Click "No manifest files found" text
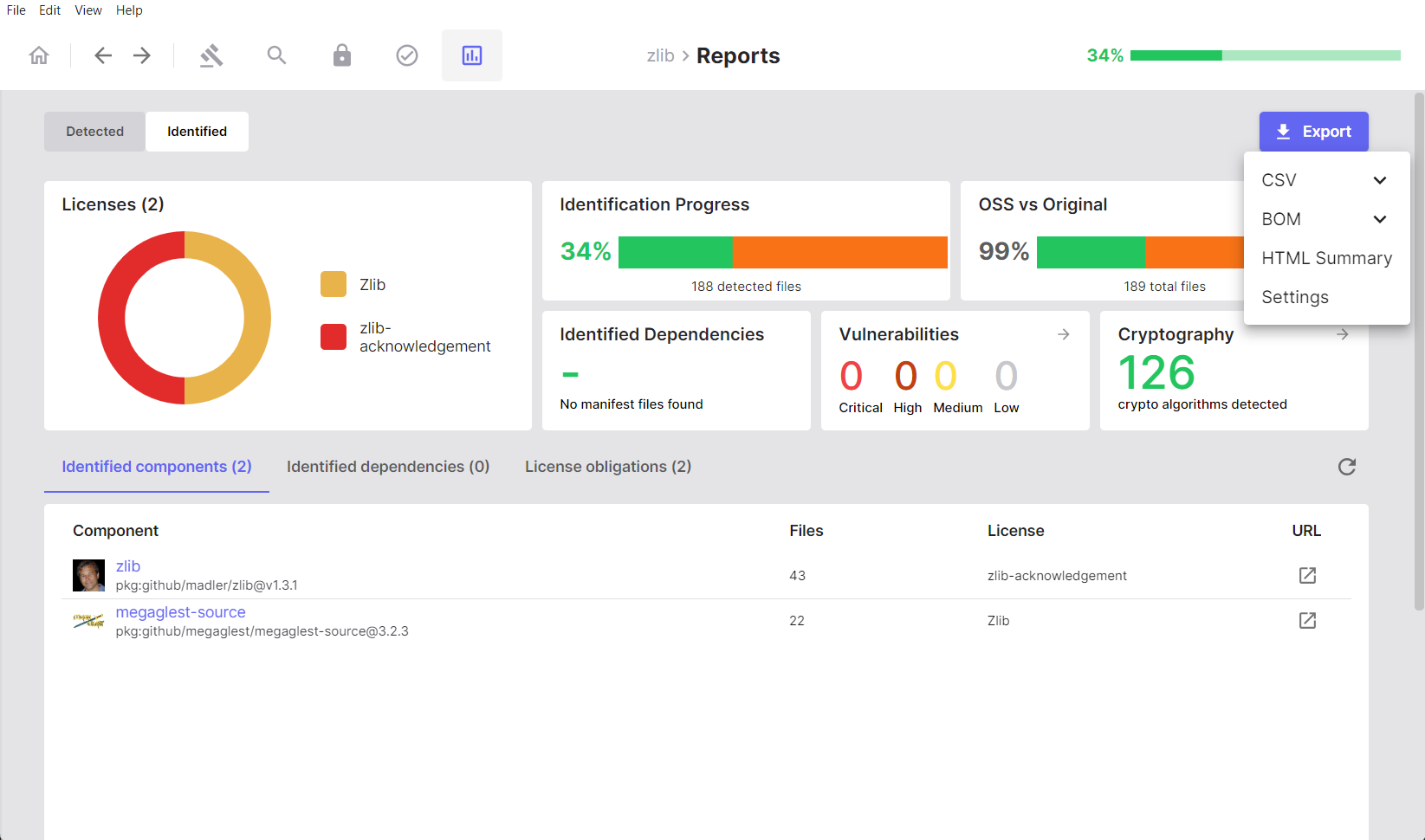This screenshot has width=1425, height=840. [x=632, y=404]
